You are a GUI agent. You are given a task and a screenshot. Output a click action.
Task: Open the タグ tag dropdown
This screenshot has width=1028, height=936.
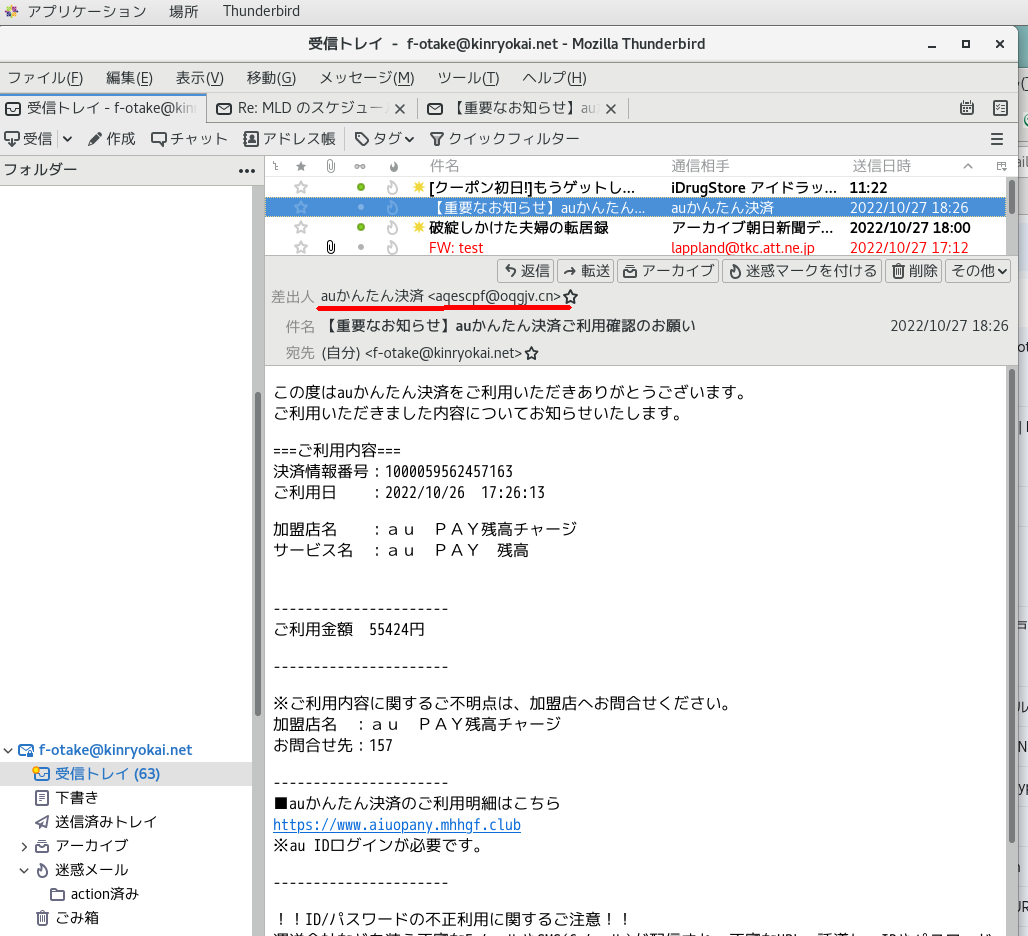pos(384,139)
